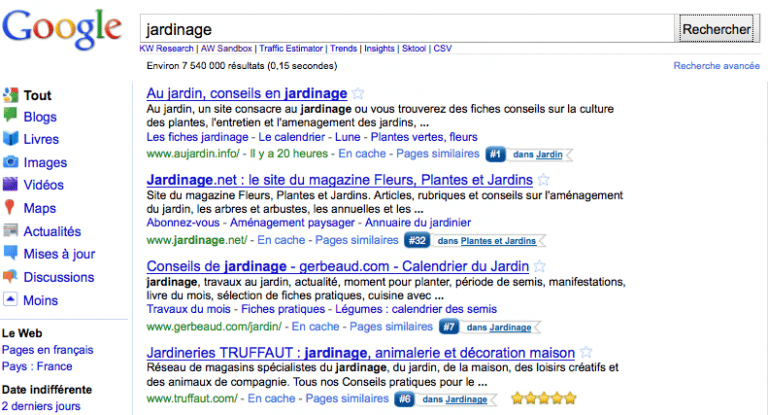768x415 pixels.
Task: Click the Maps pin icon
Action: [9, 207]
